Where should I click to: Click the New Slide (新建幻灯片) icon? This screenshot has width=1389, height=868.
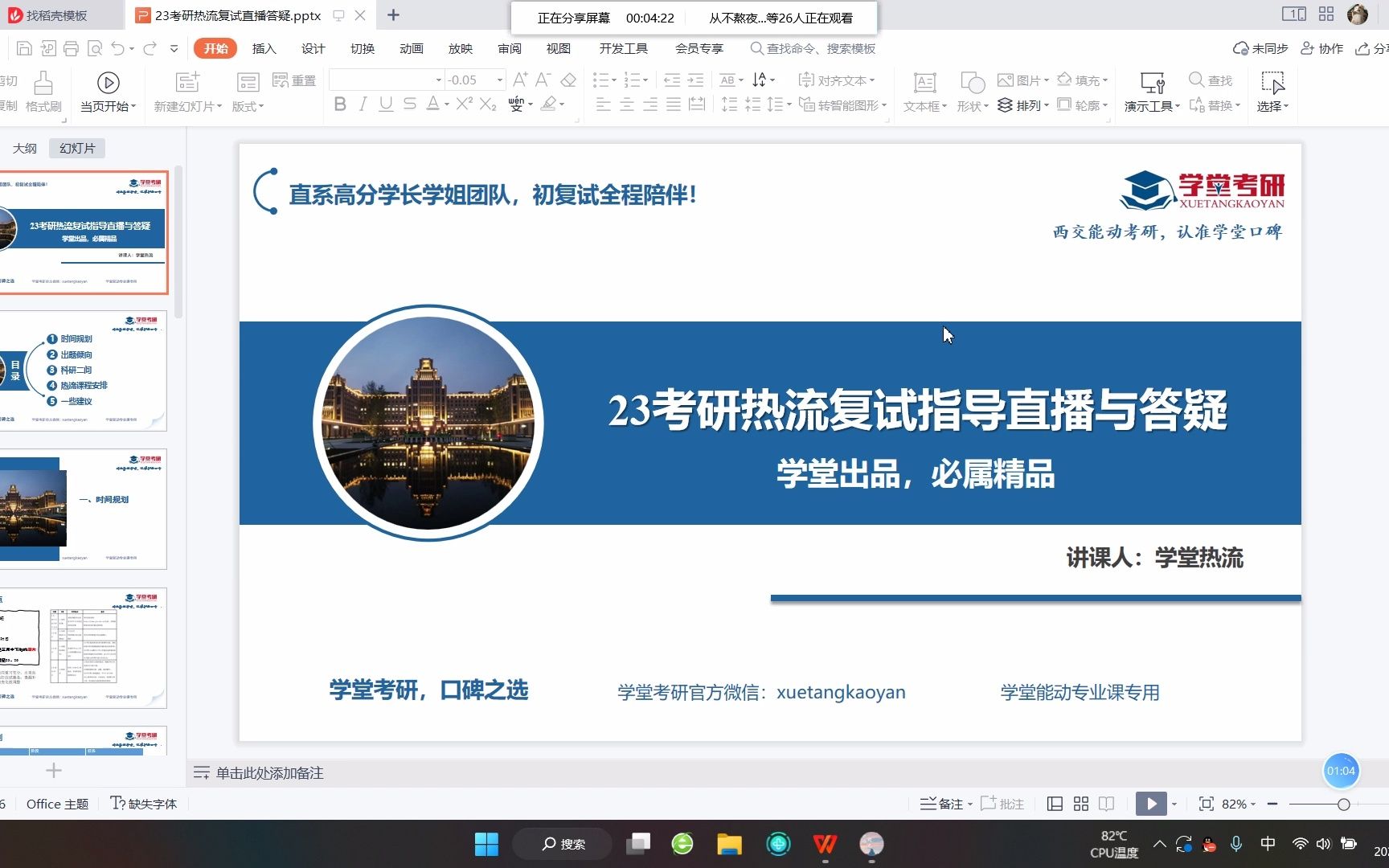pyautogui.click(x=187, y=82)
